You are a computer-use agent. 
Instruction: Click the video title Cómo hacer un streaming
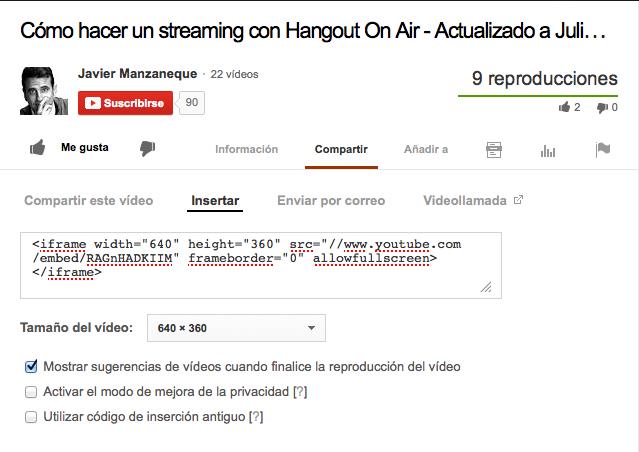coord(313,31)
